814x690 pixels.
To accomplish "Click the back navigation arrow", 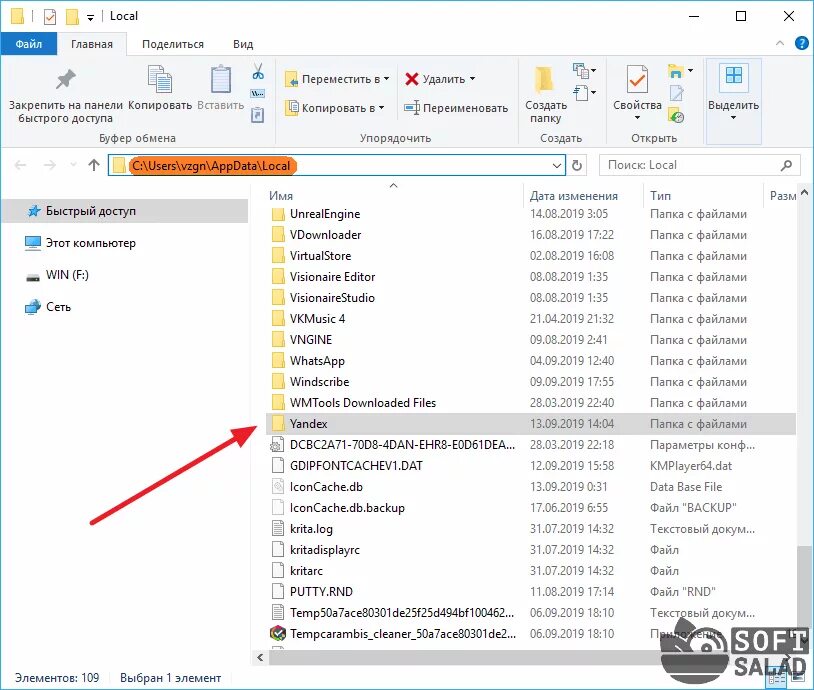I will [20, 165].
